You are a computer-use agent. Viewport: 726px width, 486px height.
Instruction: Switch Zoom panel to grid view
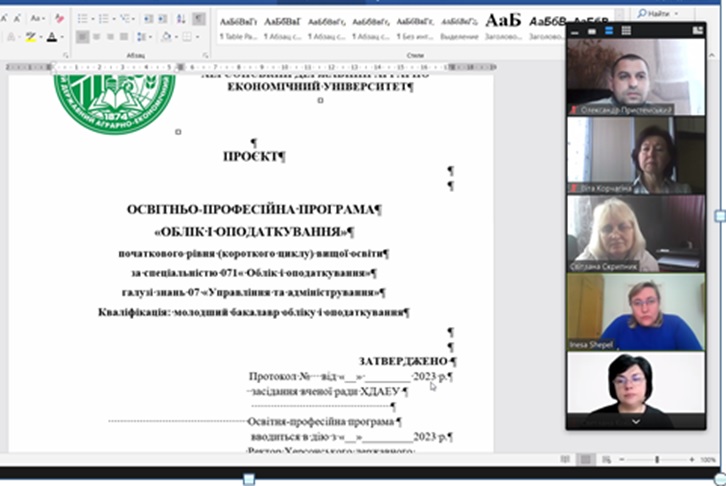[x=626, y=31]
